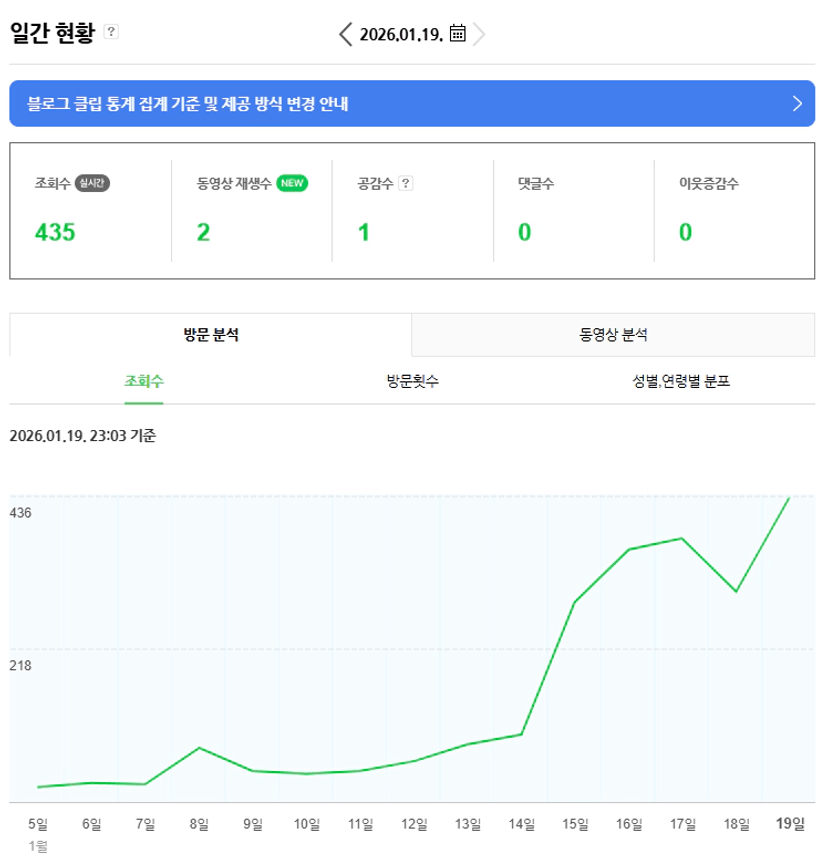Switch to the 동영상 분석 tab
Image resolution: width=827 pixels, height=864 pixels.
[x=613, y=335]
